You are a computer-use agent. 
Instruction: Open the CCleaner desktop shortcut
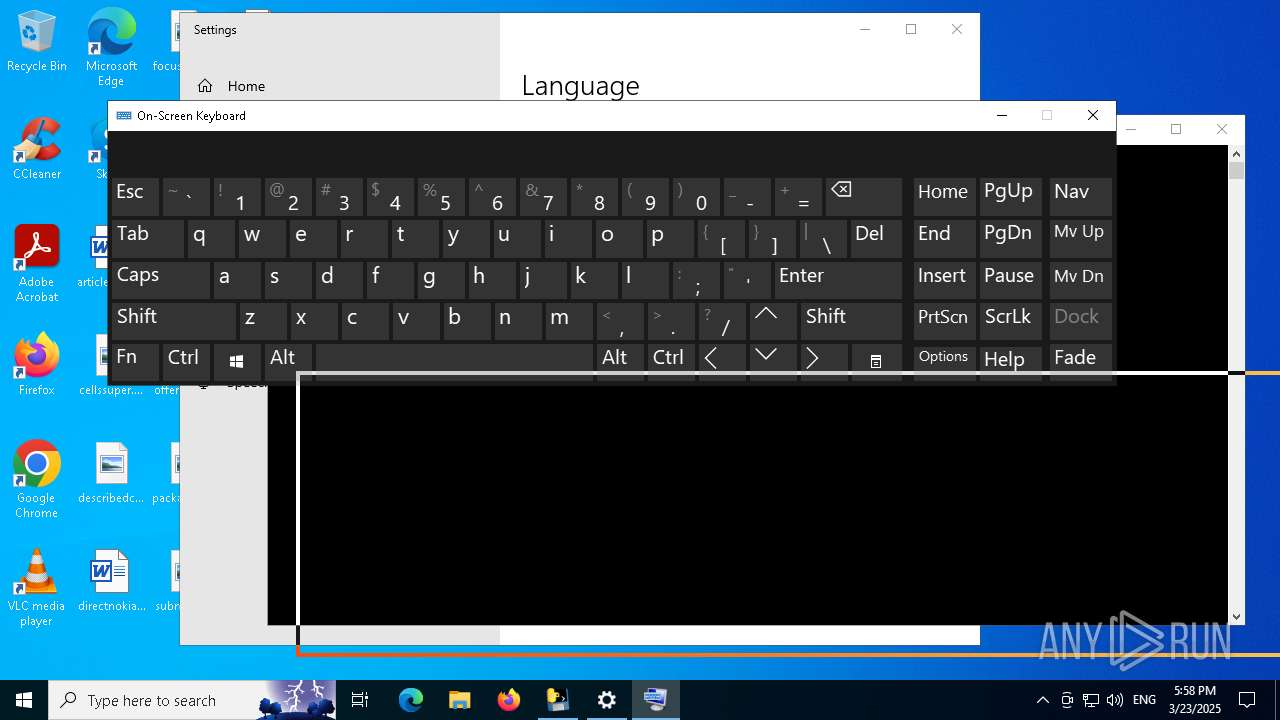[x=37, y=149]
